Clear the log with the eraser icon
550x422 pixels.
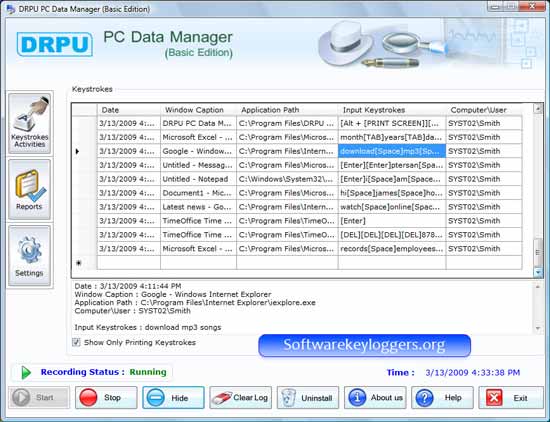[x=241, y=397]
